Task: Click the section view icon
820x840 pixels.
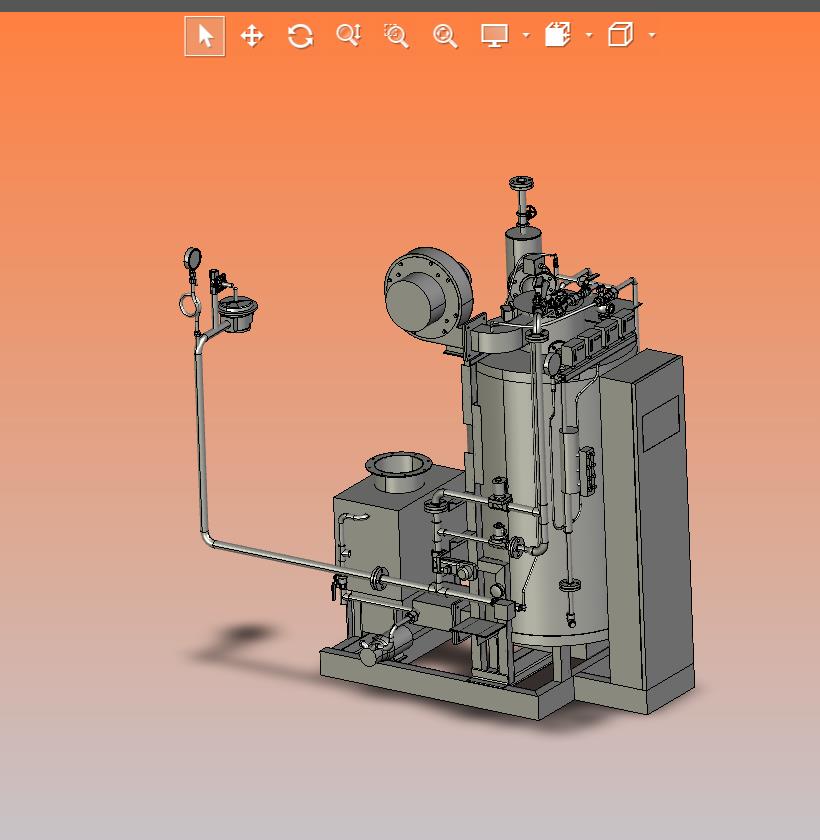Action: tap(558, 35)
